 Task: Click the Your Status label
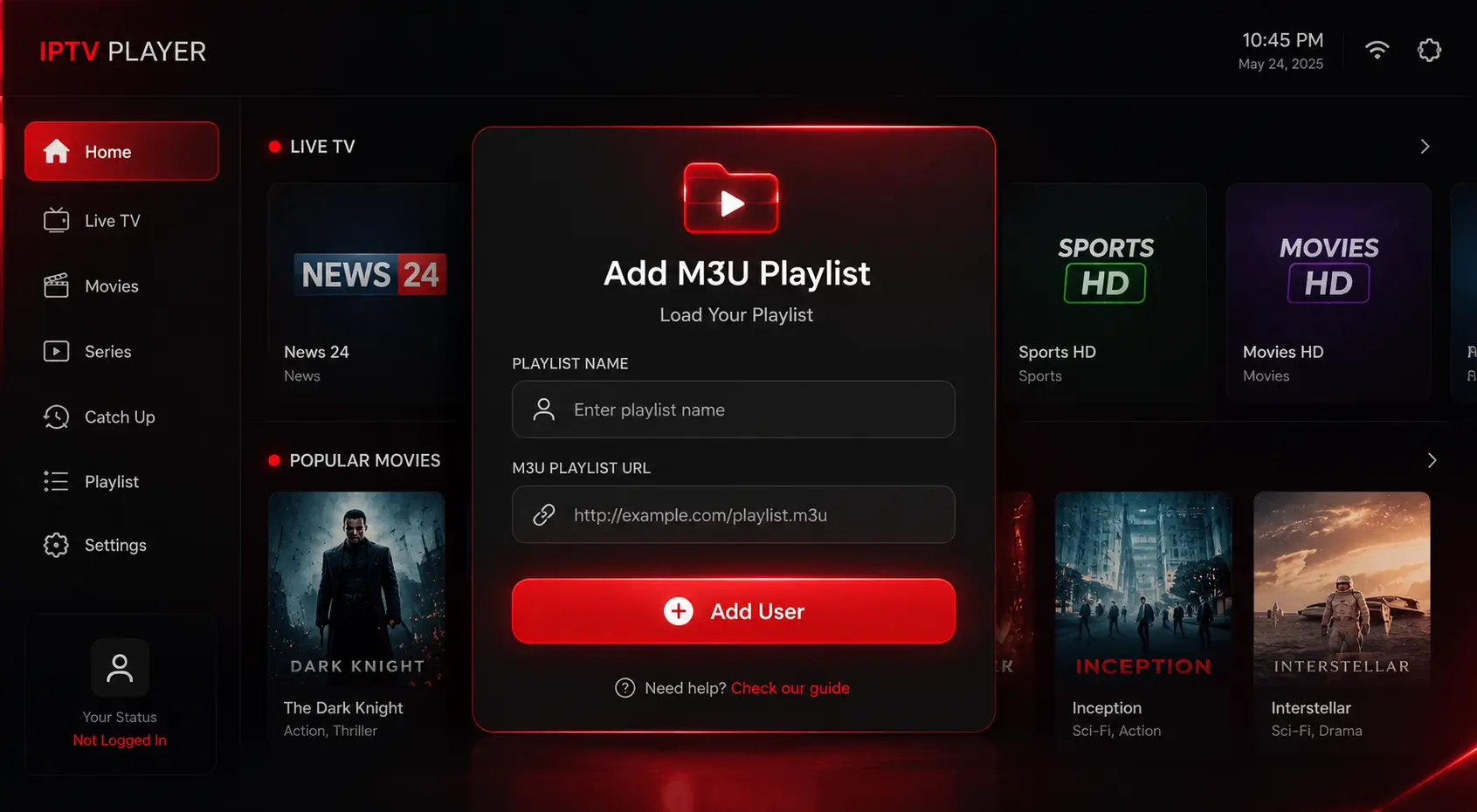pyautogui.click(x=120, y=717)
